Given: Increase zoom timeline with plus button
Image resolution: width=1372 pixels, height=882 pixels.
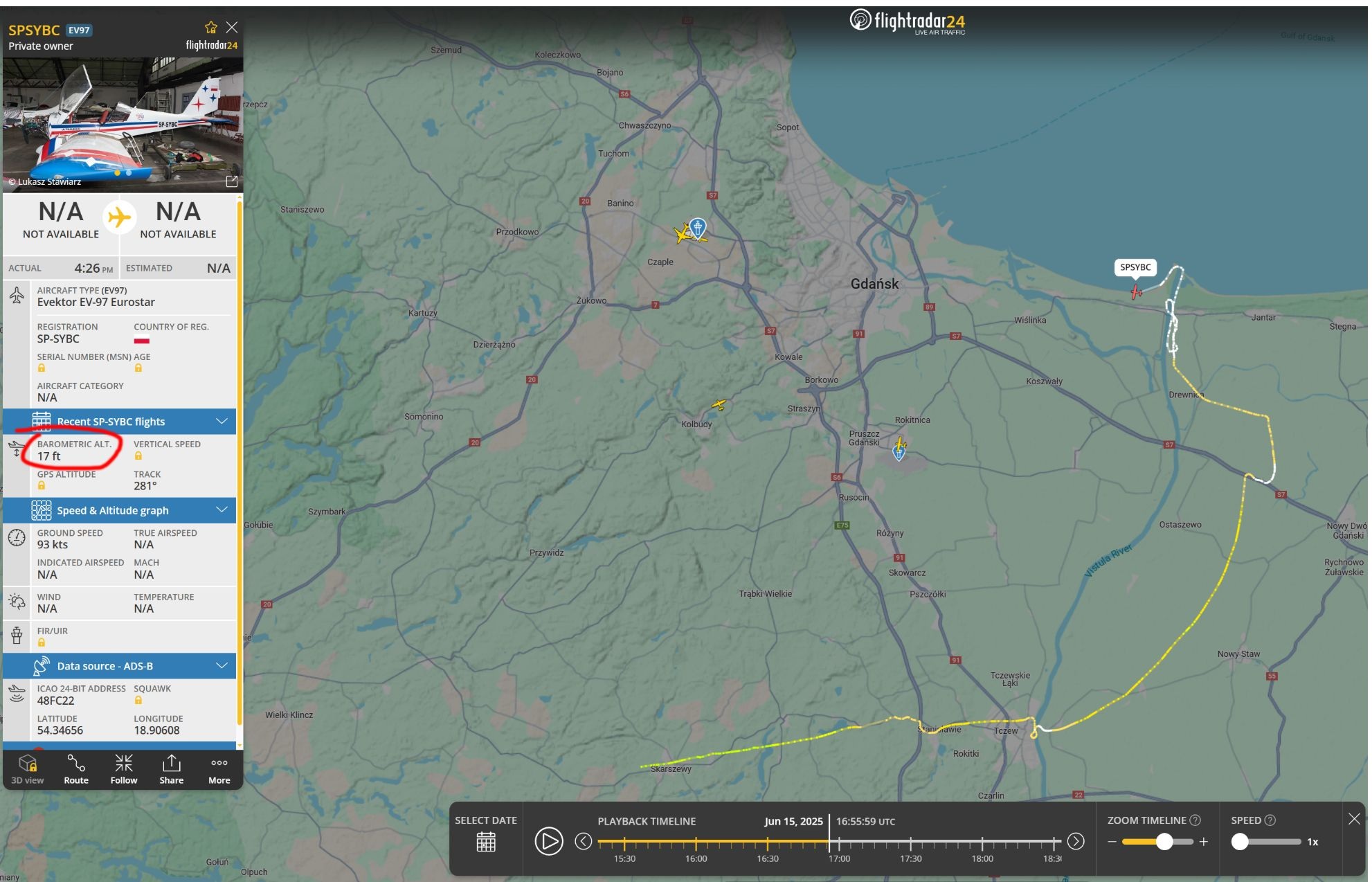Looking at the screenshot, I should pos(1204,842).
